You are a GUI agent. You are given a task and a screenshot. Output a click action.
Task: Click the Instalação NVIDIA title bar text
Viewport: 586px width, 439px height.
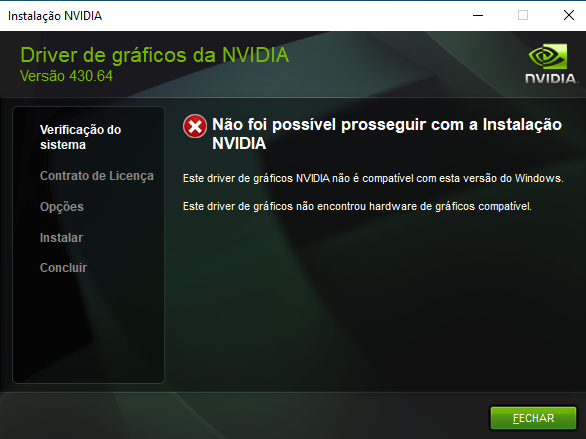coord(55,16)
